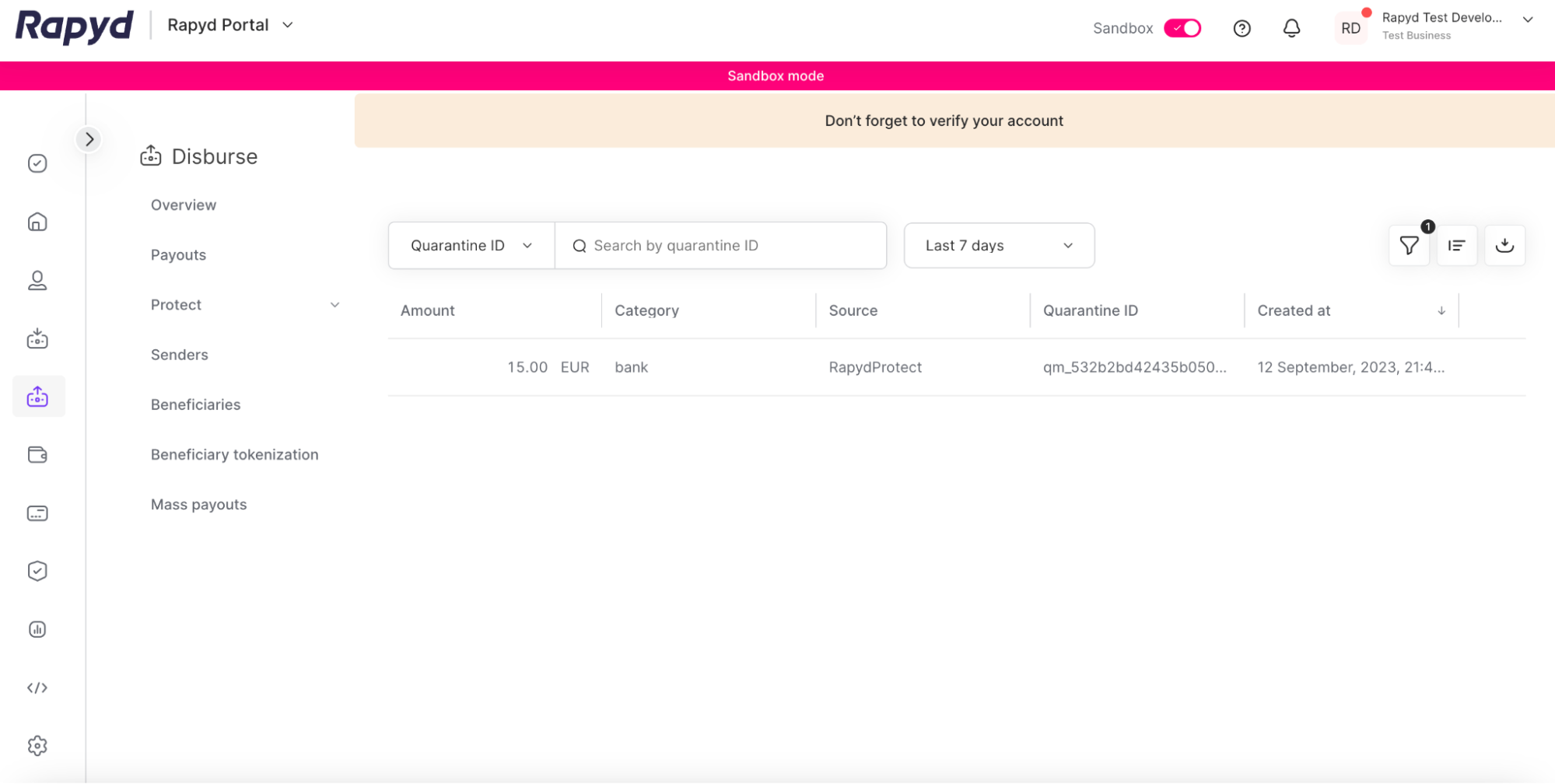The height and width of the screenshot is (784, 1555).
Task: Go to the Beneficiaries page
Action: [195, 404]
